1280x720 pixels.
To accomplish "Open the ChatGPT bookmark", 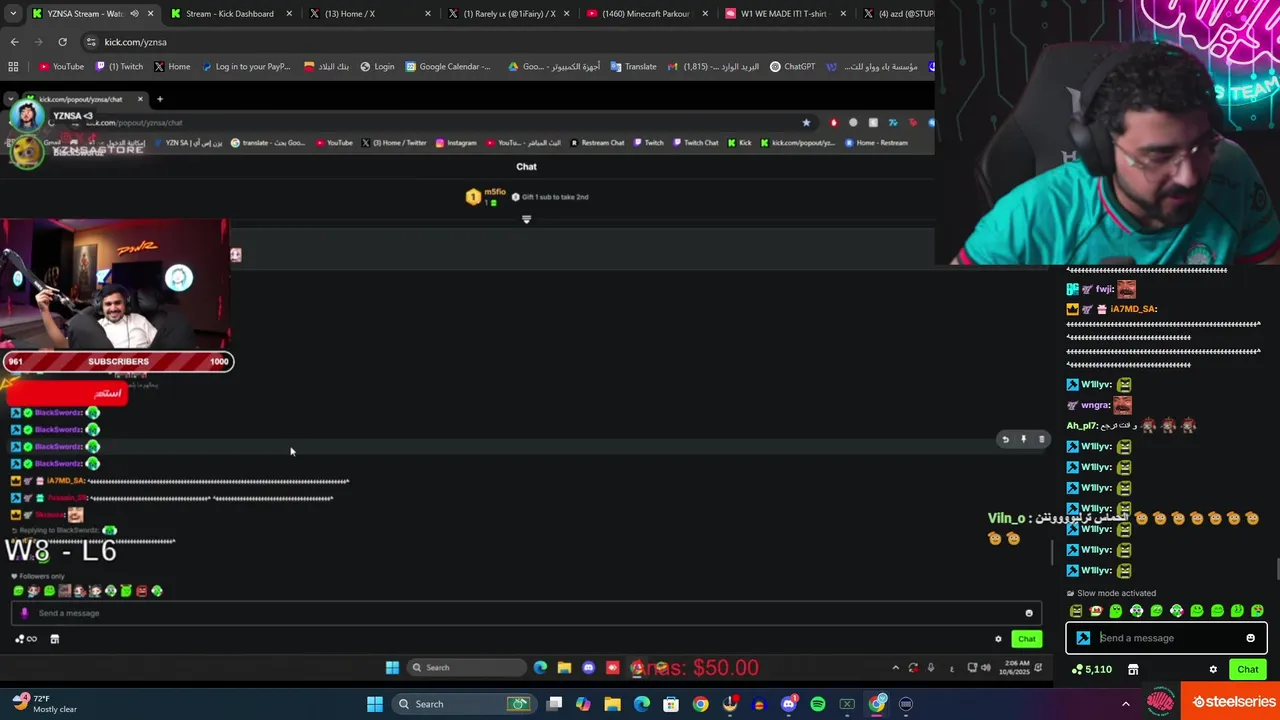I will tap(792, 67).
